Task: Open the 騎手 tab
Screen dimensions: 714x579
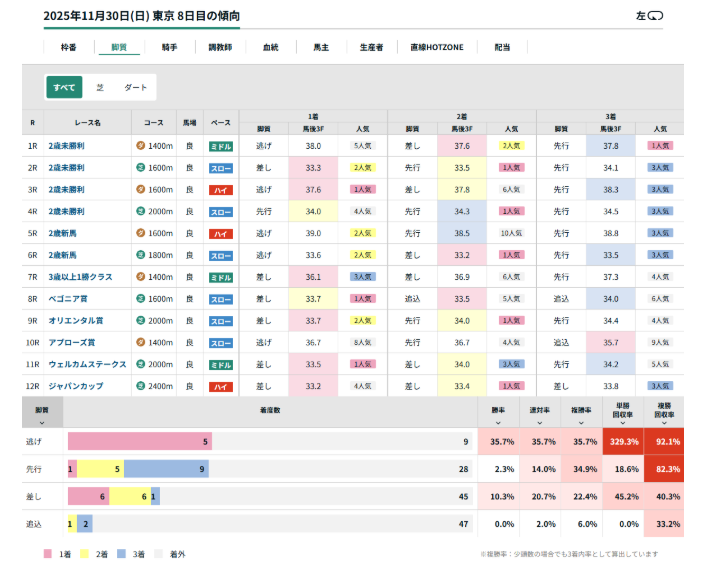Action: coord(169,47)
